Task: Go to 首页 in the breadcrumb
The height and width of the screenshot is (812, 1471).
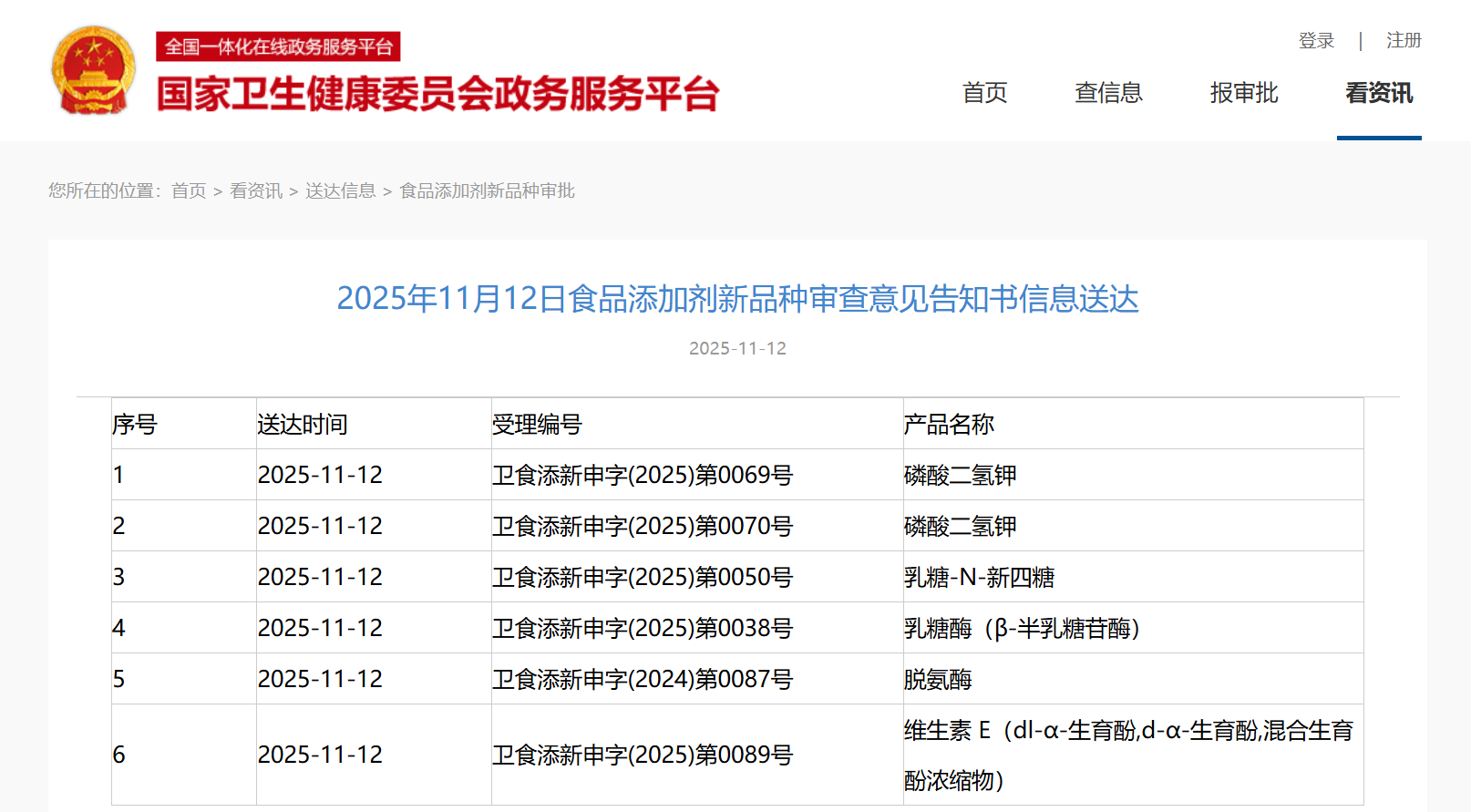Action: pyautogui.click(x=189, y=191)
